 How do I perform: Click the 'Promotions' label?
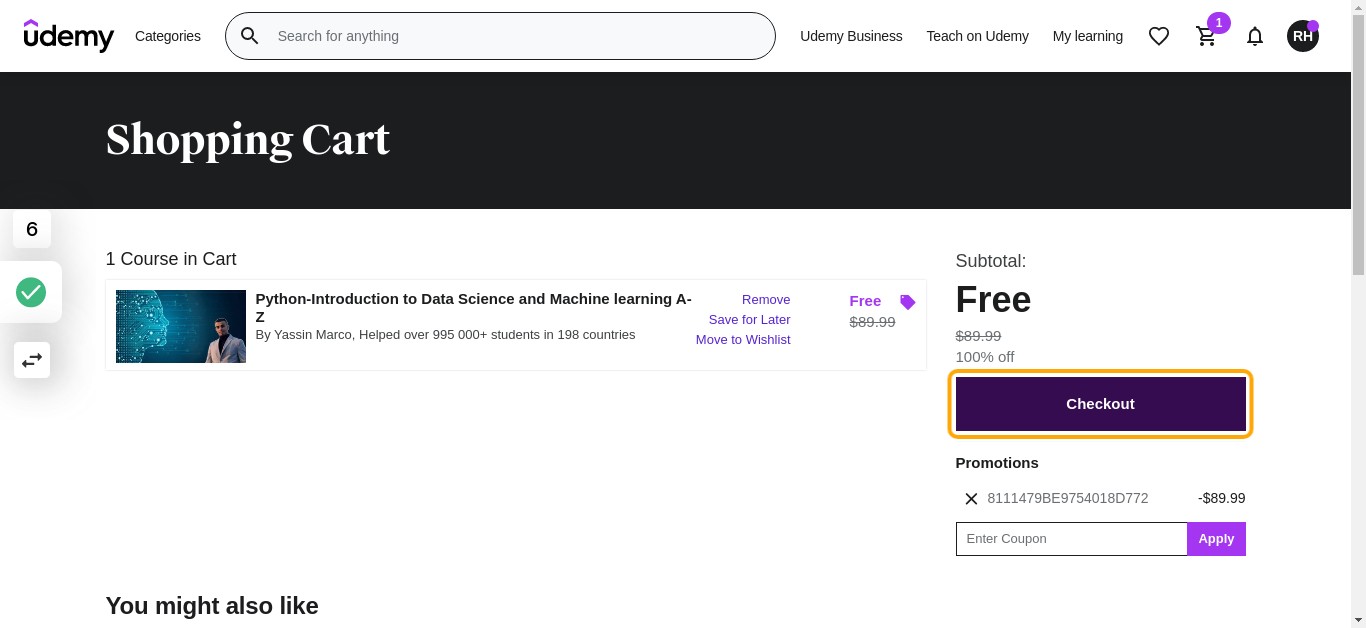pos(997,463)
